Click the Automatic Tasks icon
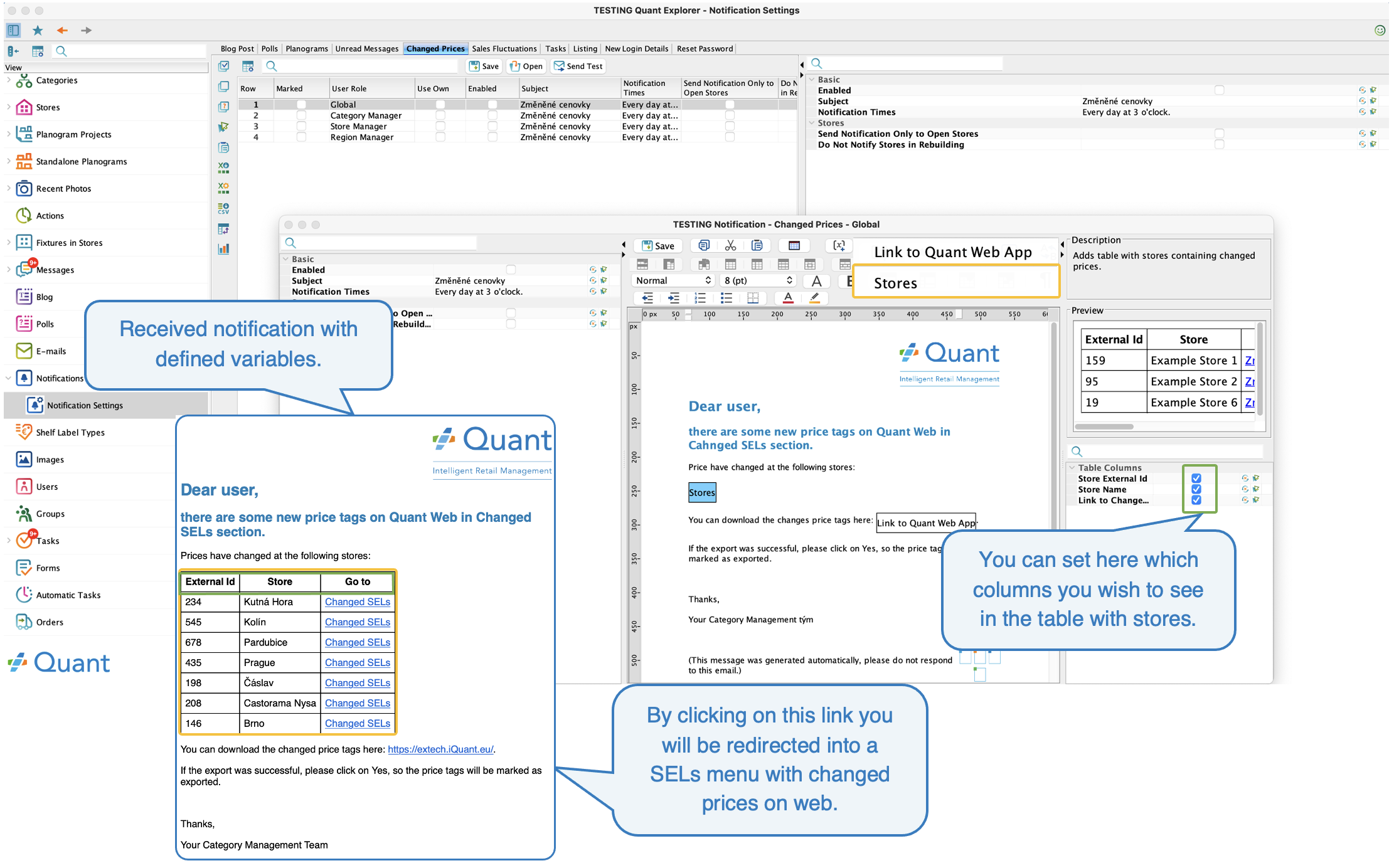This screenshot has width=1394, height=868. 24,595
